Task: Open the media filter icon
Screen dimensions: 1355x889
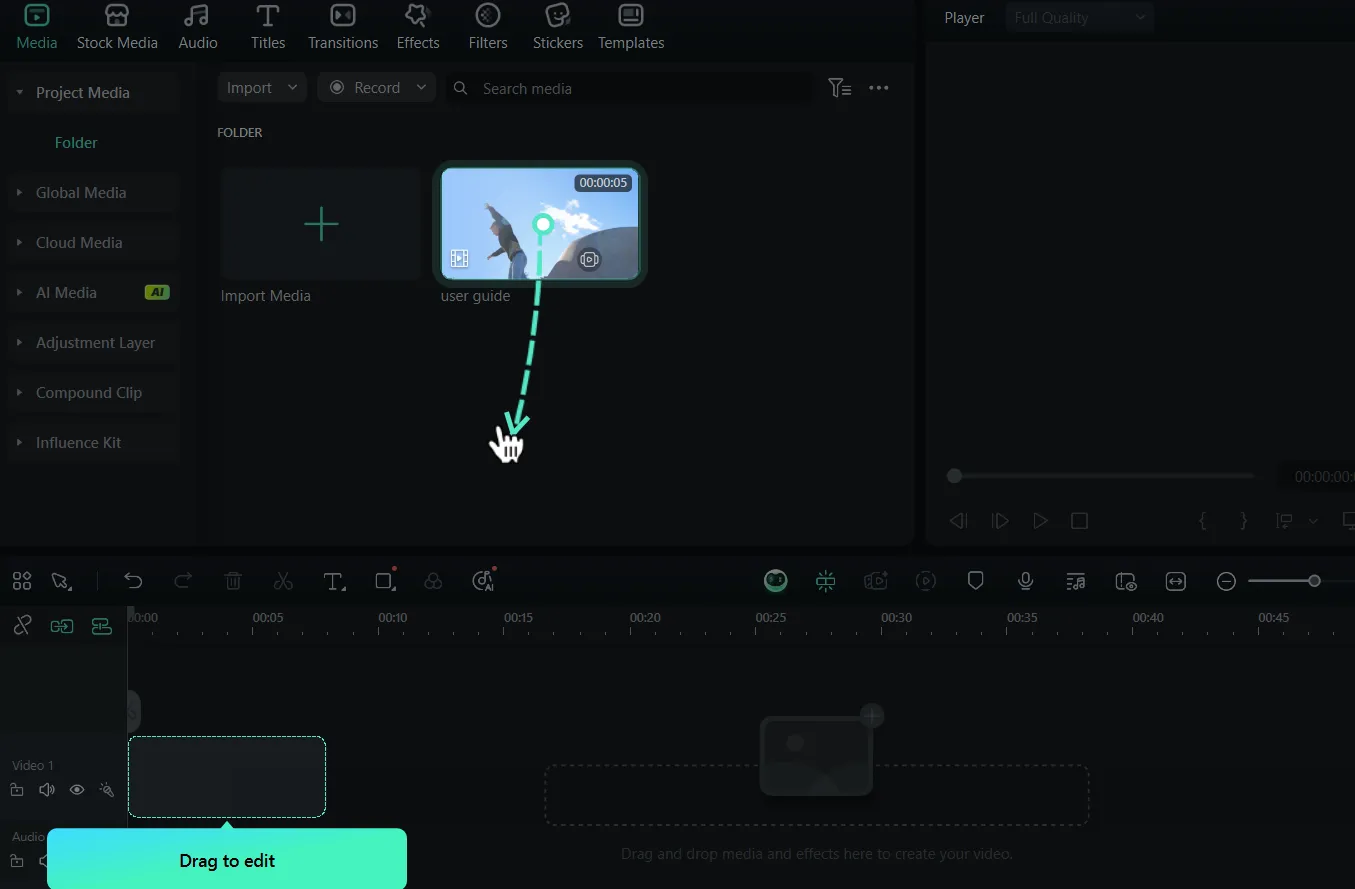Action: coord(839,88)
